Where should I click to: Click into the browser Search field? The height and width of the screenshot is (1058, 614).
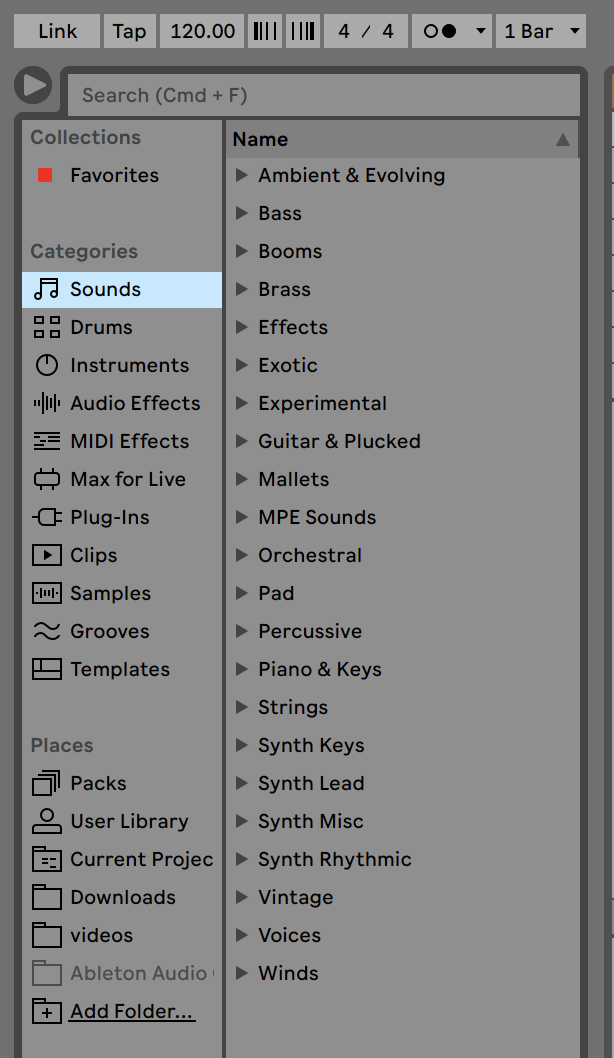pos(322,96)
